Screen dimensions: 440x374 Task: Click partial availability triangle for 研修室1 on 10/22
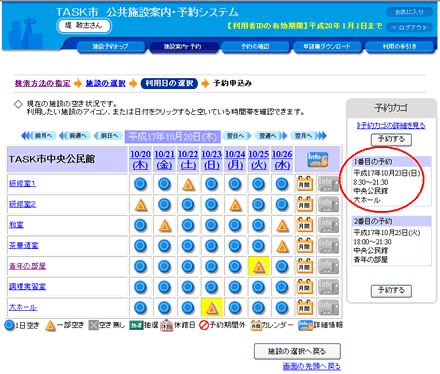188,184
